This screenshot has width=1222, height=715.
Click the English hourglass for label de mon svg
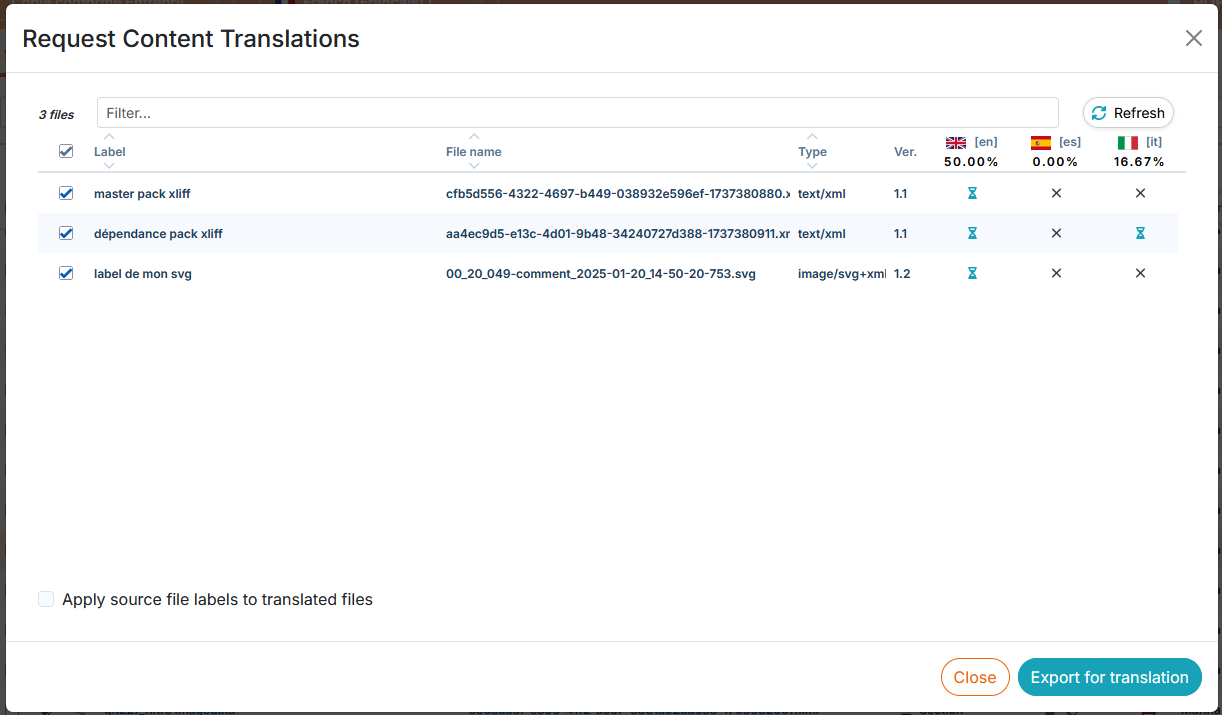pyautogui.click(x=972, y=273)
